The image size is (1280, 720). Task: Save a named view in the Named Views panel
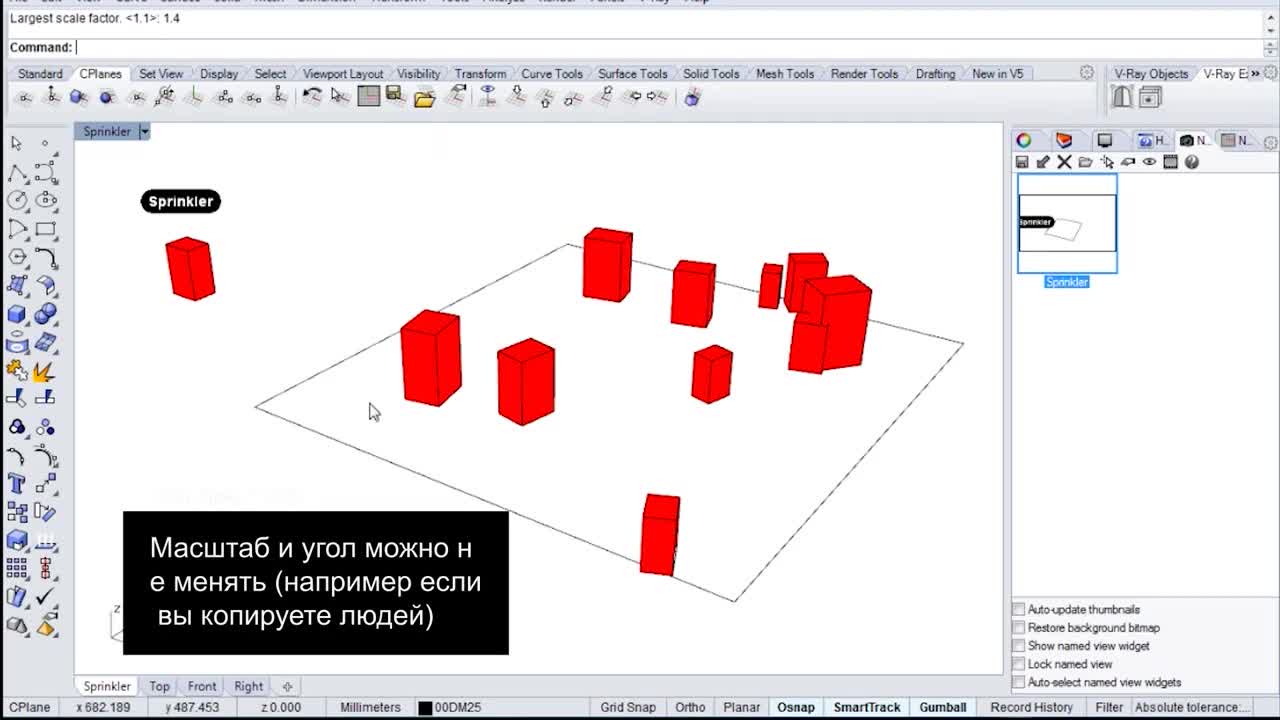coord(1023,161)
